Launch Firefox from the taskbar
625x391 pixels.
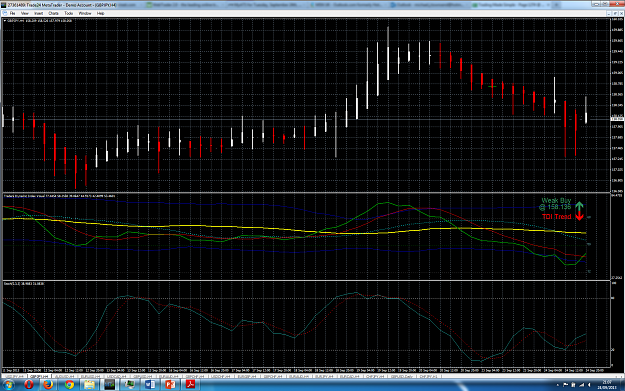[48, 385]
